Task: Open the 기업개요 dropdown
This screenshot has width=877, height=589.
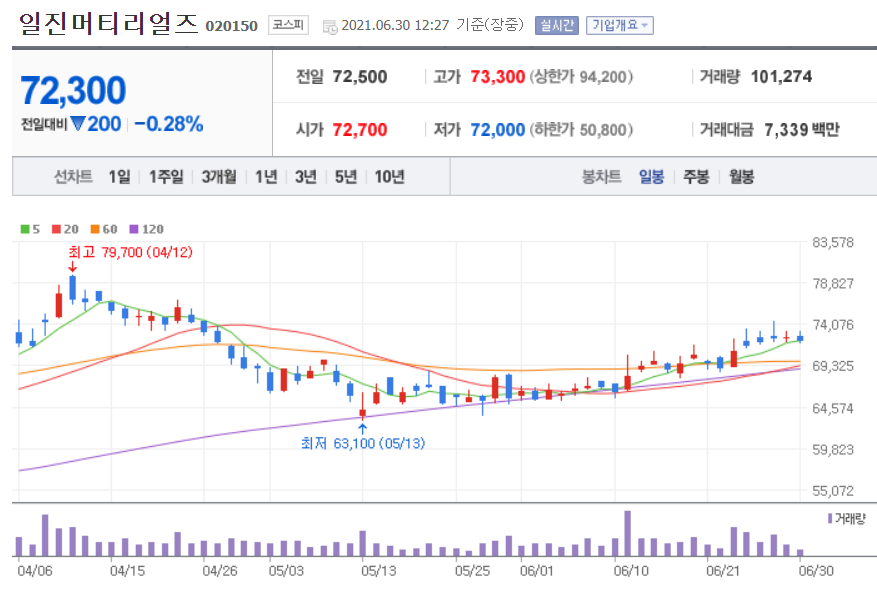Action: [x=620, y=25]
